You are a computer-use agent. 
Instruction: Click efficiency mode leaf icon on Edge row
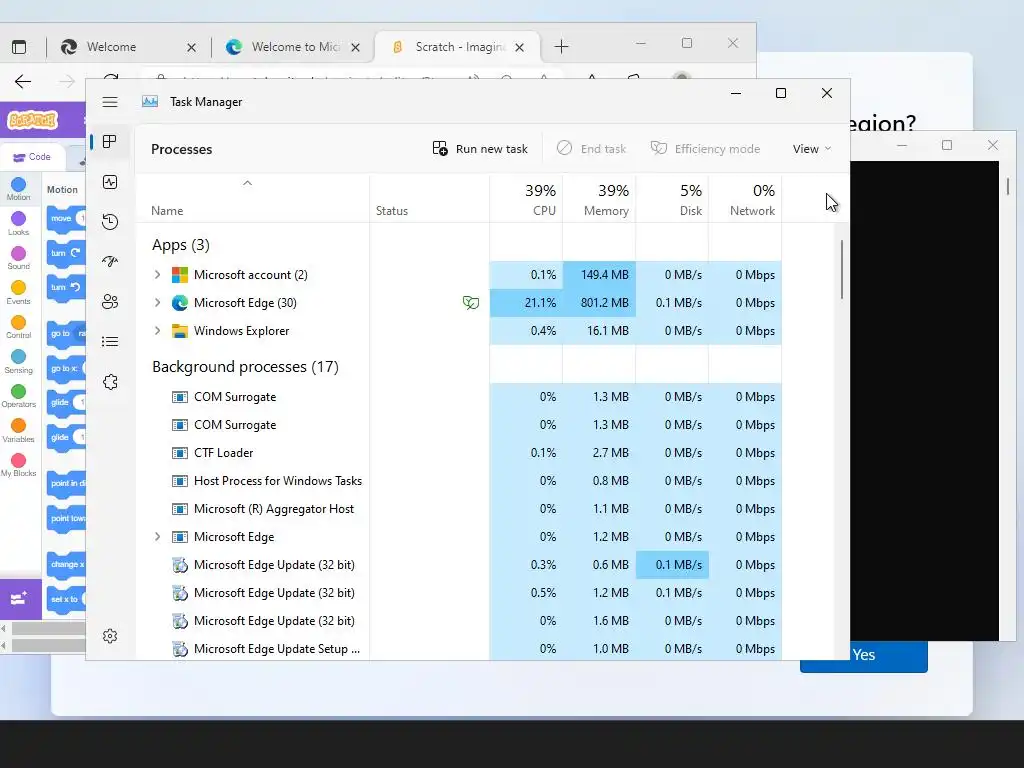coord(471,302)
